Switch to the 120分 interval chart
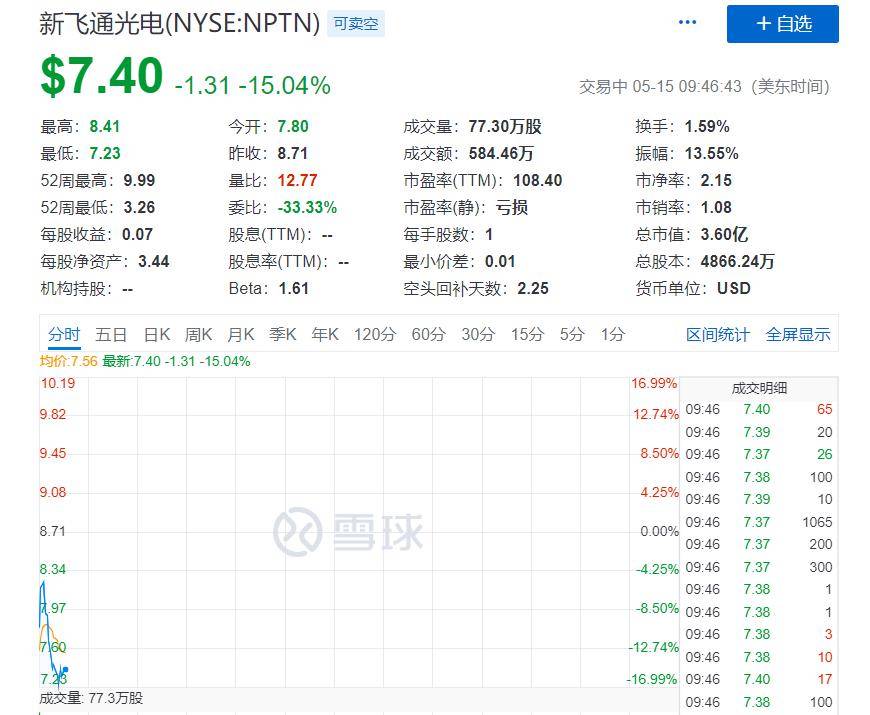The image size is (870, 715). [x=375, y=334]
